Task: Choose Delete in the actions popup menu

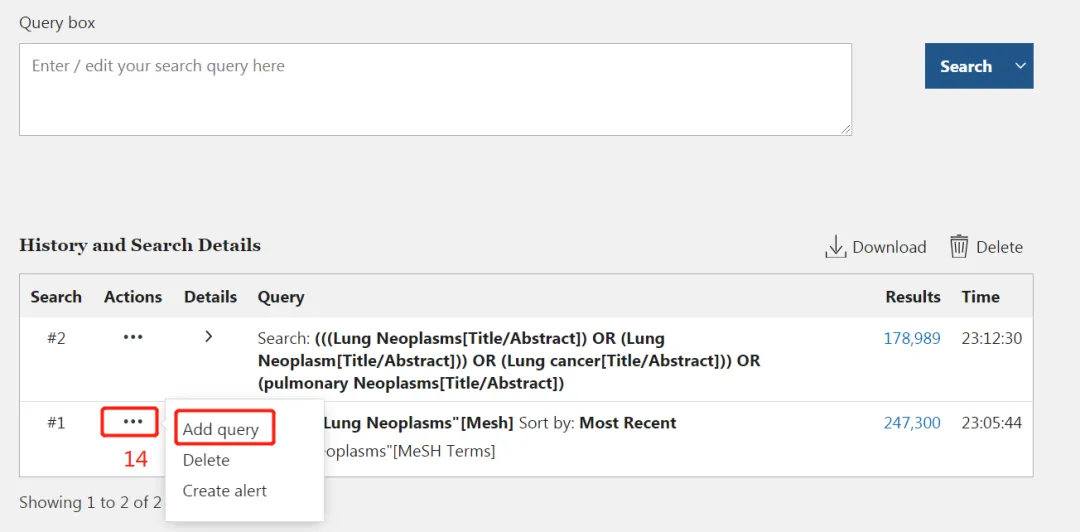Action: [x=206, y=460]
